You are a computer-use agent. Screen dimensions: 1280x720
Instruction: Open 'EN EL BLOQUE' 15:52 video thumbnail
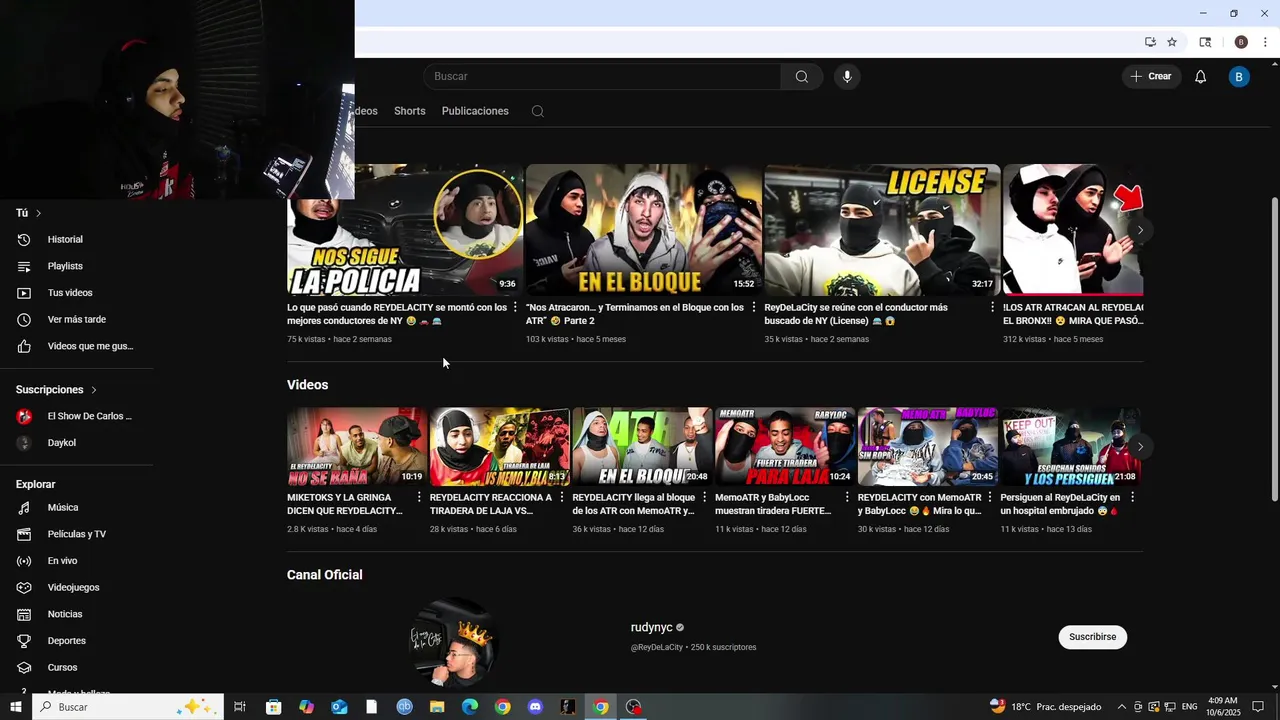pyautogui.click(x=643, y=230)
